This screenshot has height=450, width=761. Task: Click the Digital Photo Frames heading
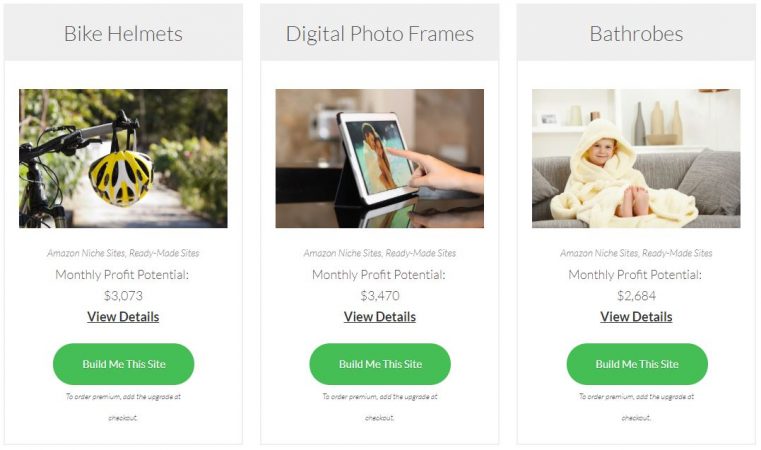[x=380, y=33]
